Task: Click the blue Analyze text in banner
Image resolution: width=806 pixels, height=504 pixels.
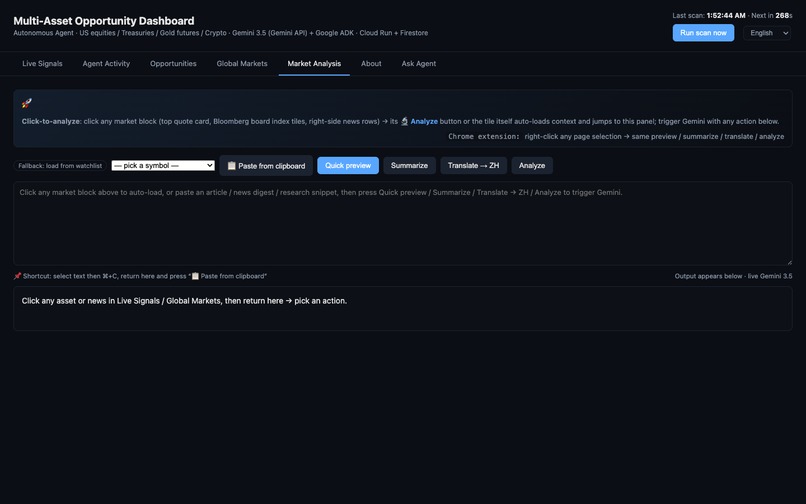Action: pos(424,121)
